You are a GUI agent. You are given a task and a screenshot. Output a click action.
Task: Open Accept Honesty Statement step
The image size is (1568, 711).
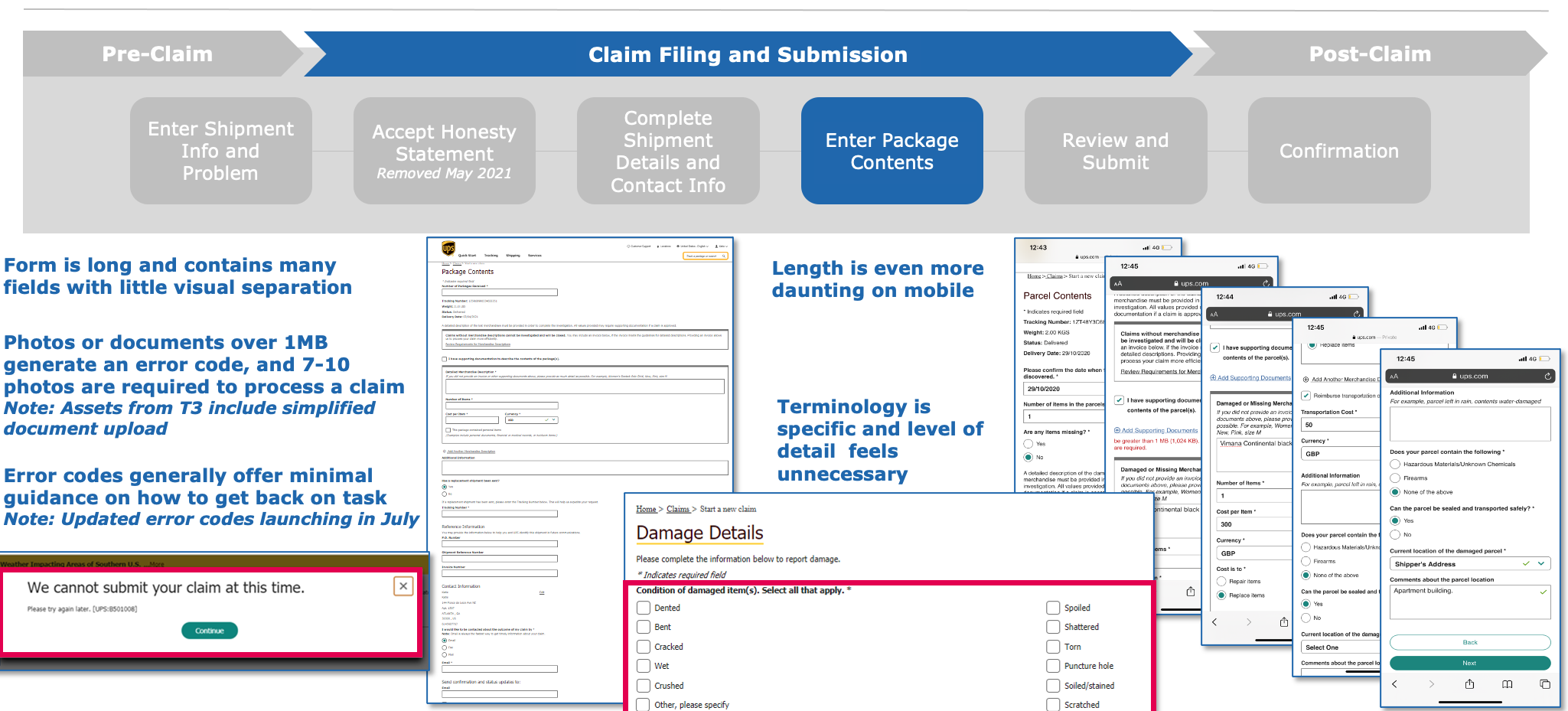point(445,151)
